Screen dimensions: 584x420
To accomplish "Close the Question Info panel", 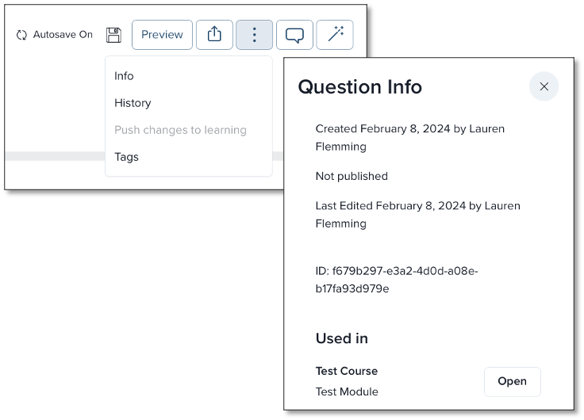I will tap(544, 86).
